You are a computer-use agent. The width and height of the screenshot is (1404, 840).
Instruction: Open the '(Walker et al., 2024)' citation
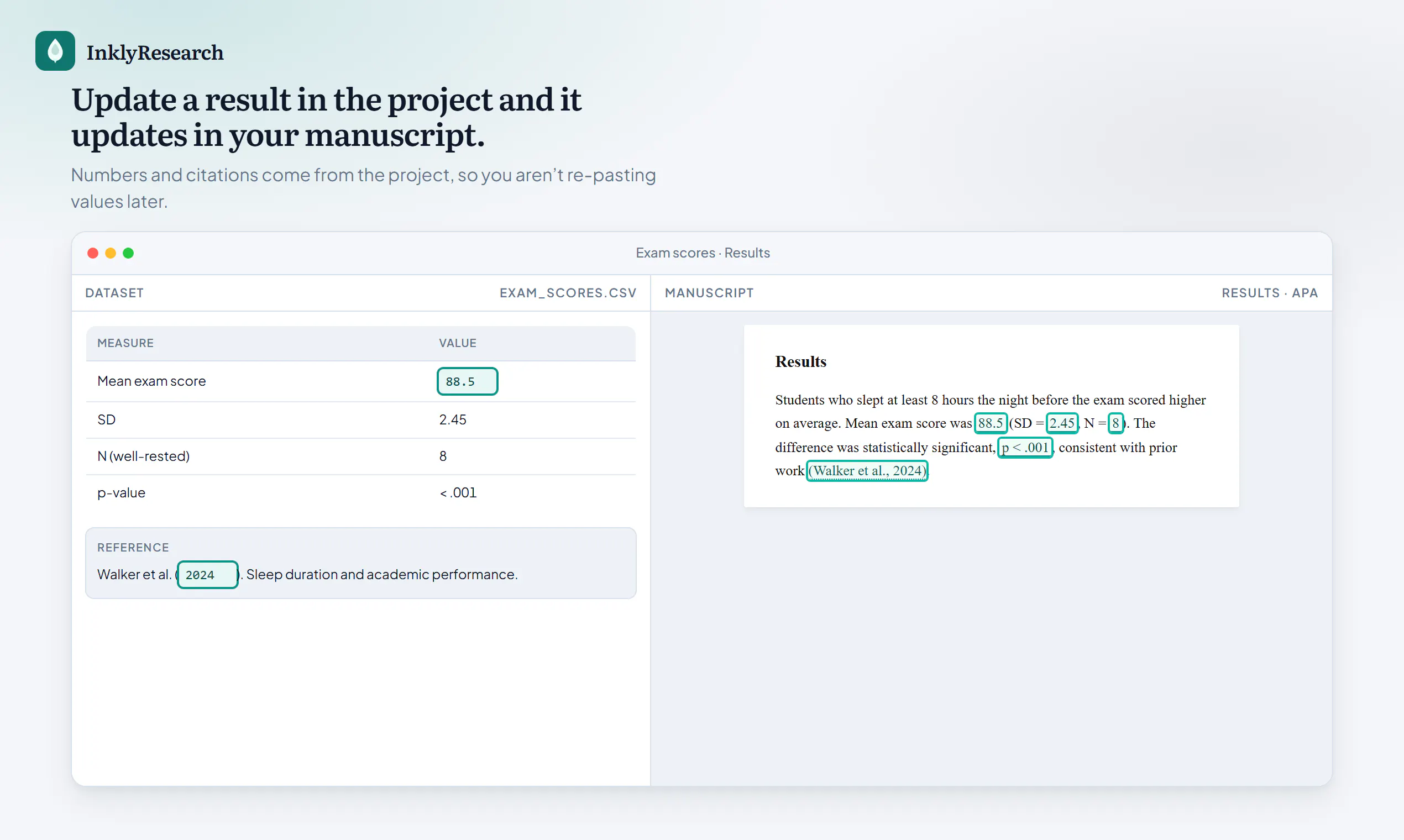867,470
